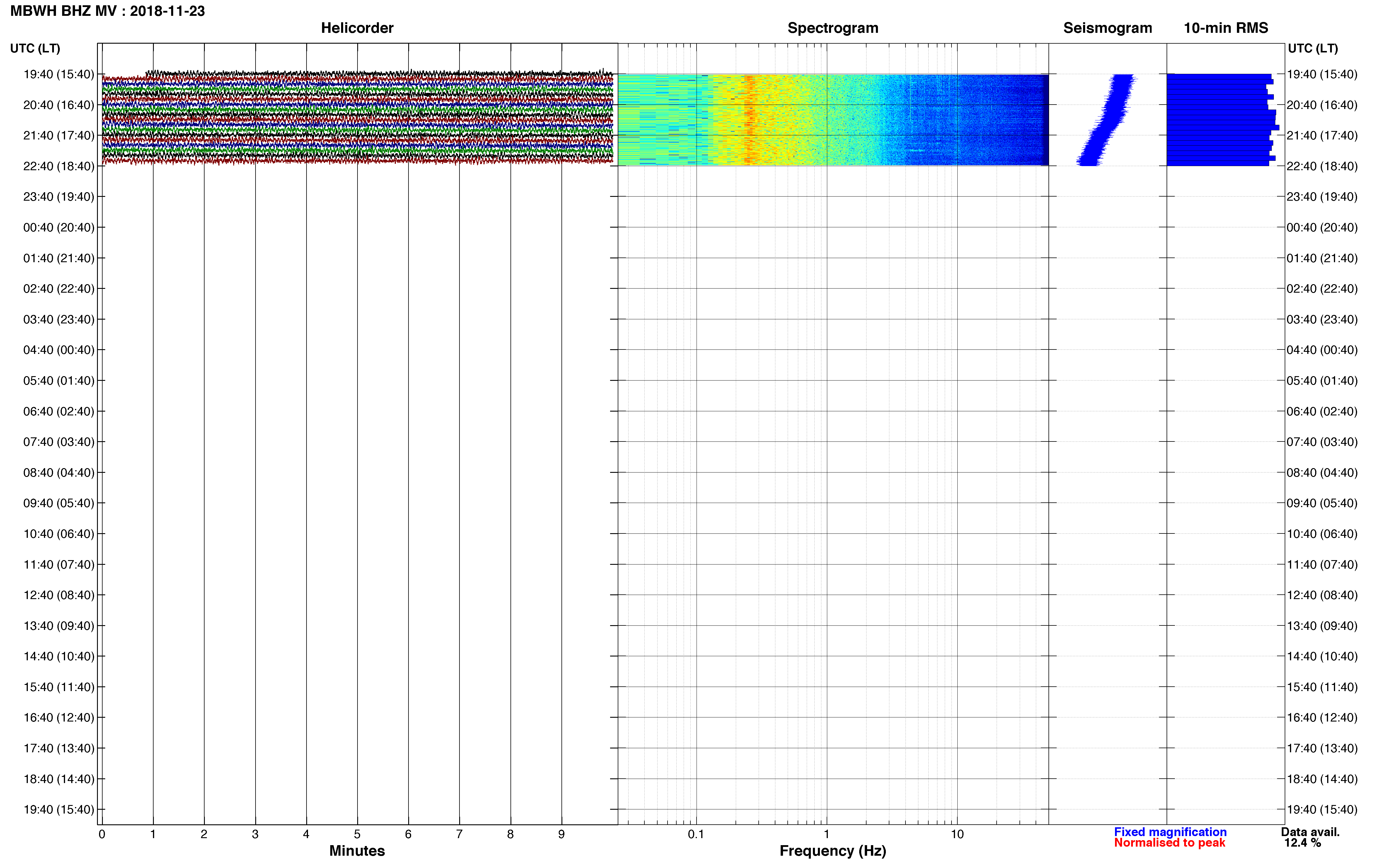Click the right UTC (LT) axis header
1389x868 pixels.
1313,48
